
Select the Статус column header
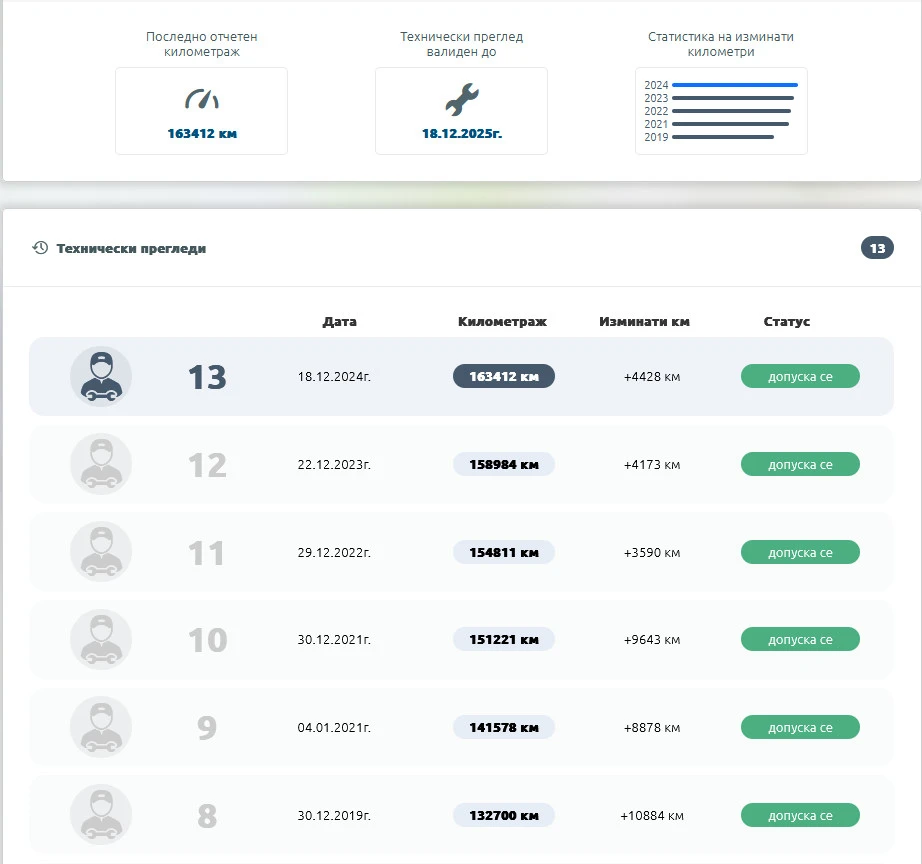[786, 322]
